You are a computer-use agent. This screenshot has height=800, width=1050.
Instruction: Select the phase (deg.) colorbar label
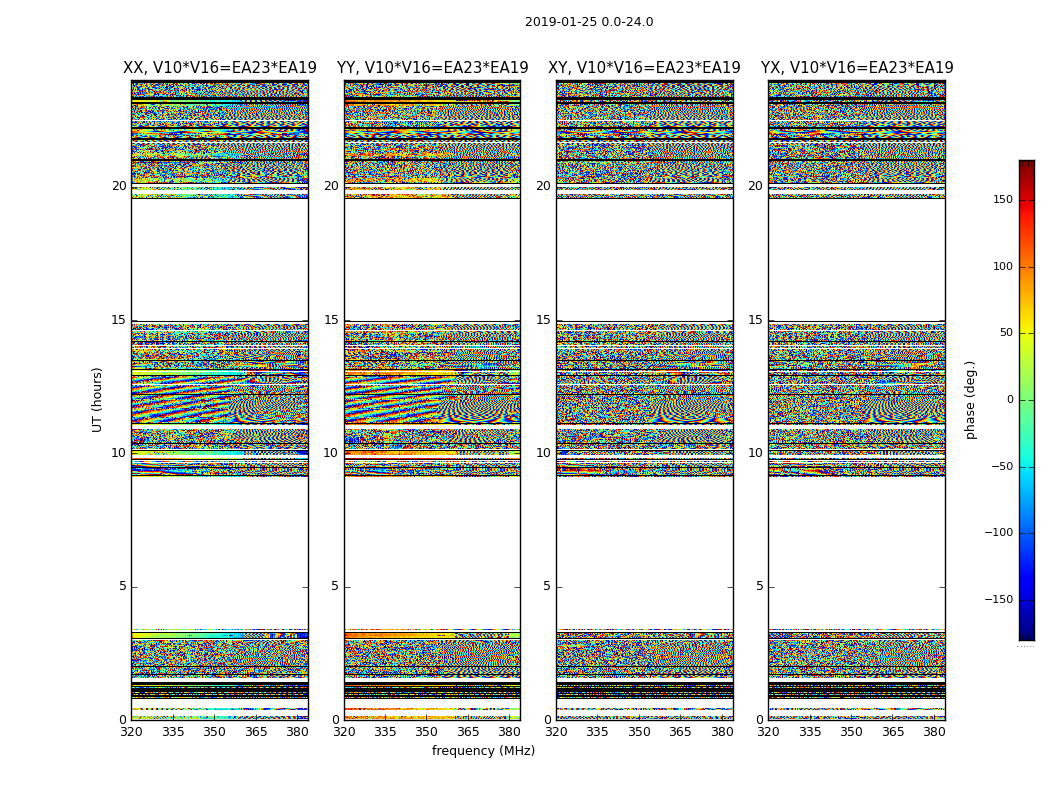[970, 399]
